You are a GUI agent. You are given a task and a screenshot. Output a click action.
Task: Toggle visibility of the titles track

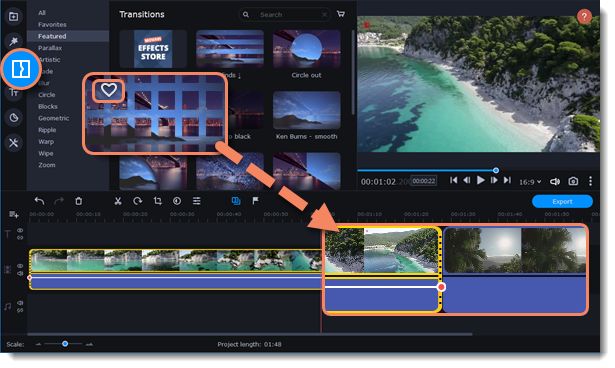point(20,231)
